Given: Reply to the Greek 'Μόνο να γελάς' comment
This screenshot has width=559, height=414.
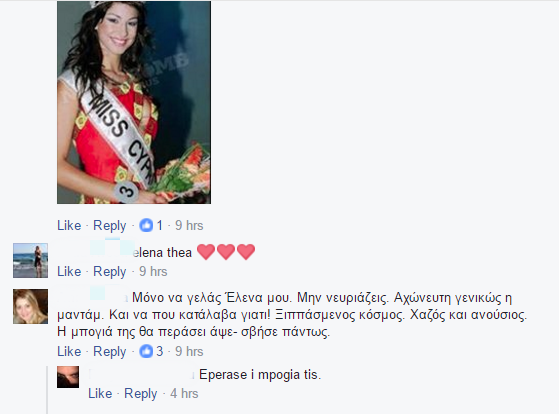Looking at the screenshot, I should point(110,352).
